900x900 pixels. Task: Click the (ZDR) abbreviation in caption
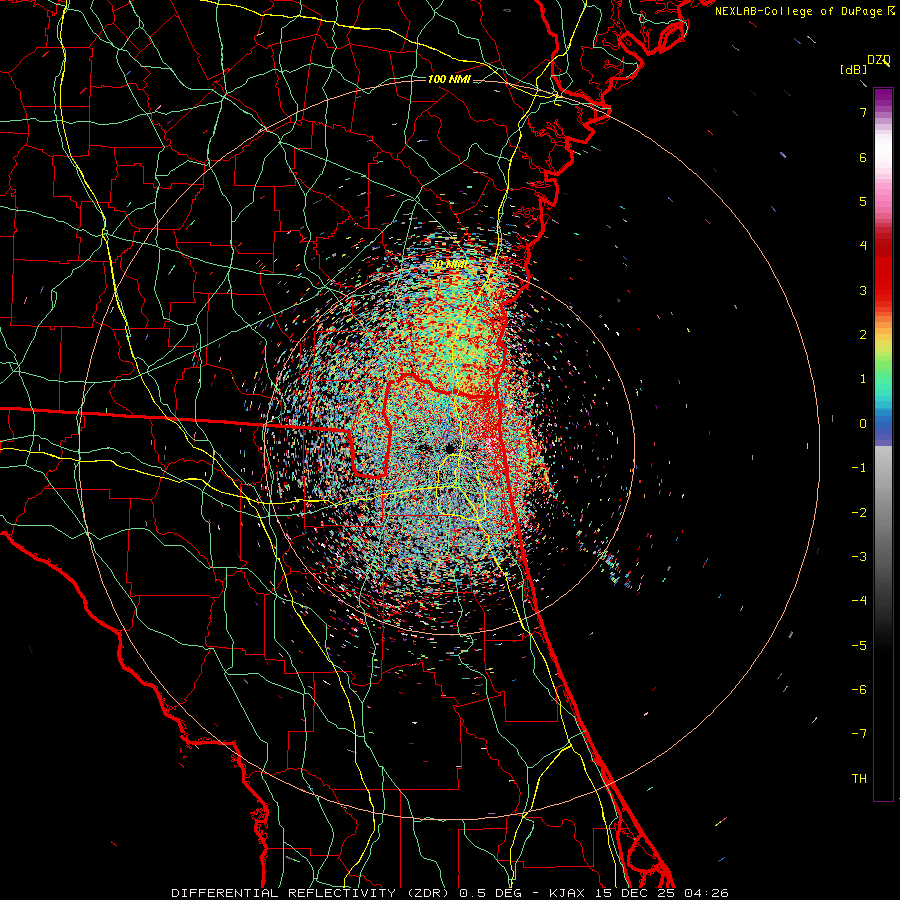coord(427,893)
